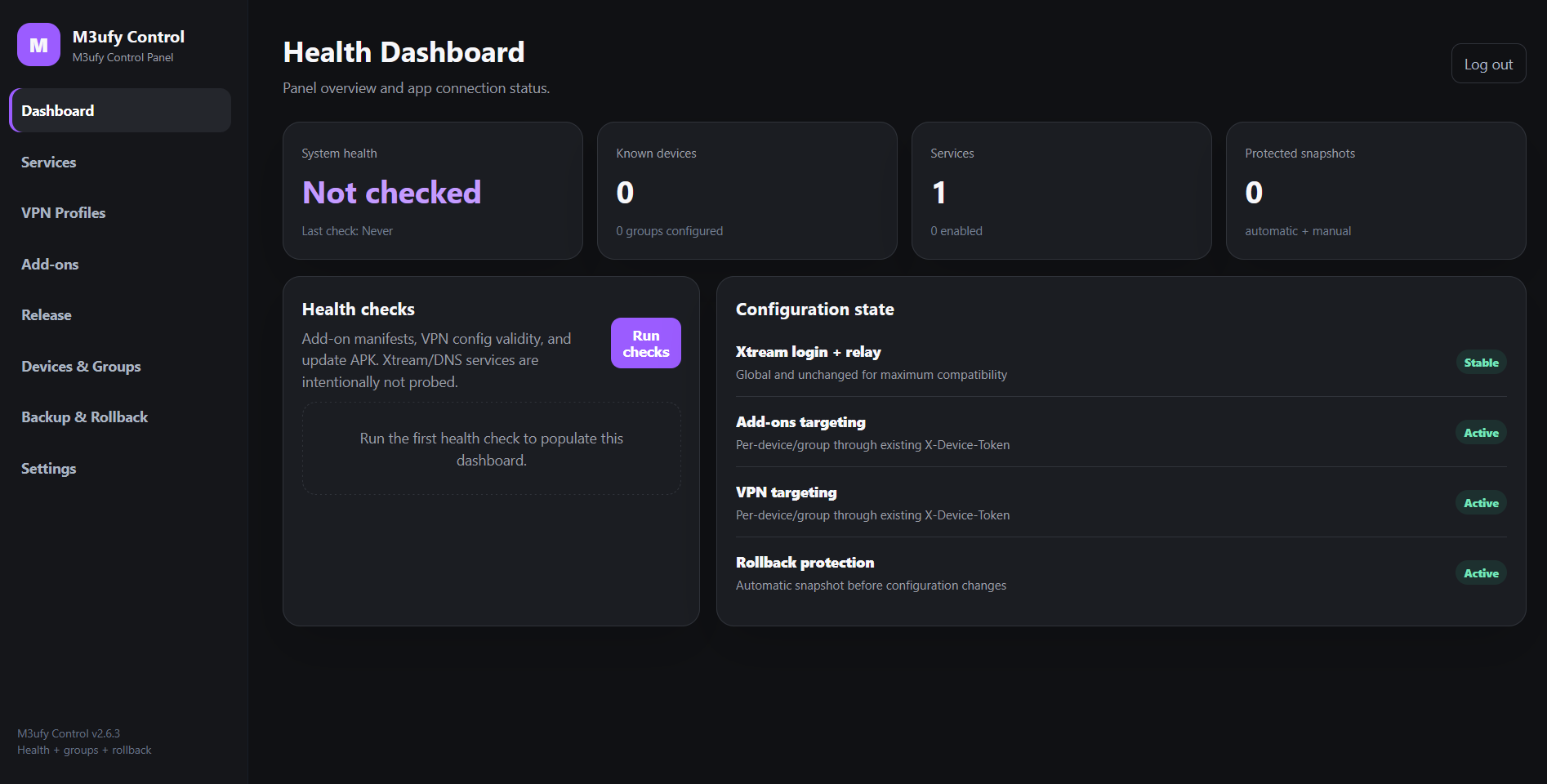Click 'M3ufy Control v2.6.3' footer text
This screenshot has height=784, width=1547.
point(69,733)
